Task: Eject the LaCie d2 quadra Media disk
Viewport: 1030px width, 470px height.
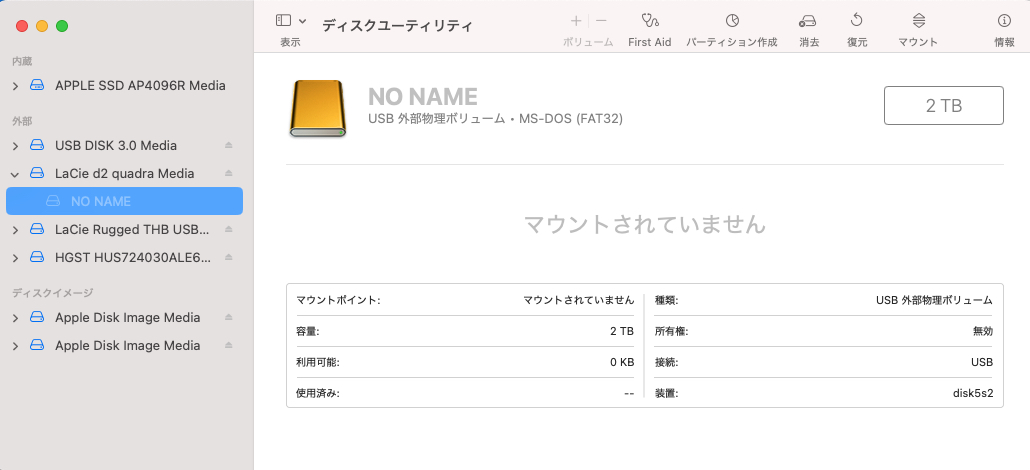Action: [228, 174]
